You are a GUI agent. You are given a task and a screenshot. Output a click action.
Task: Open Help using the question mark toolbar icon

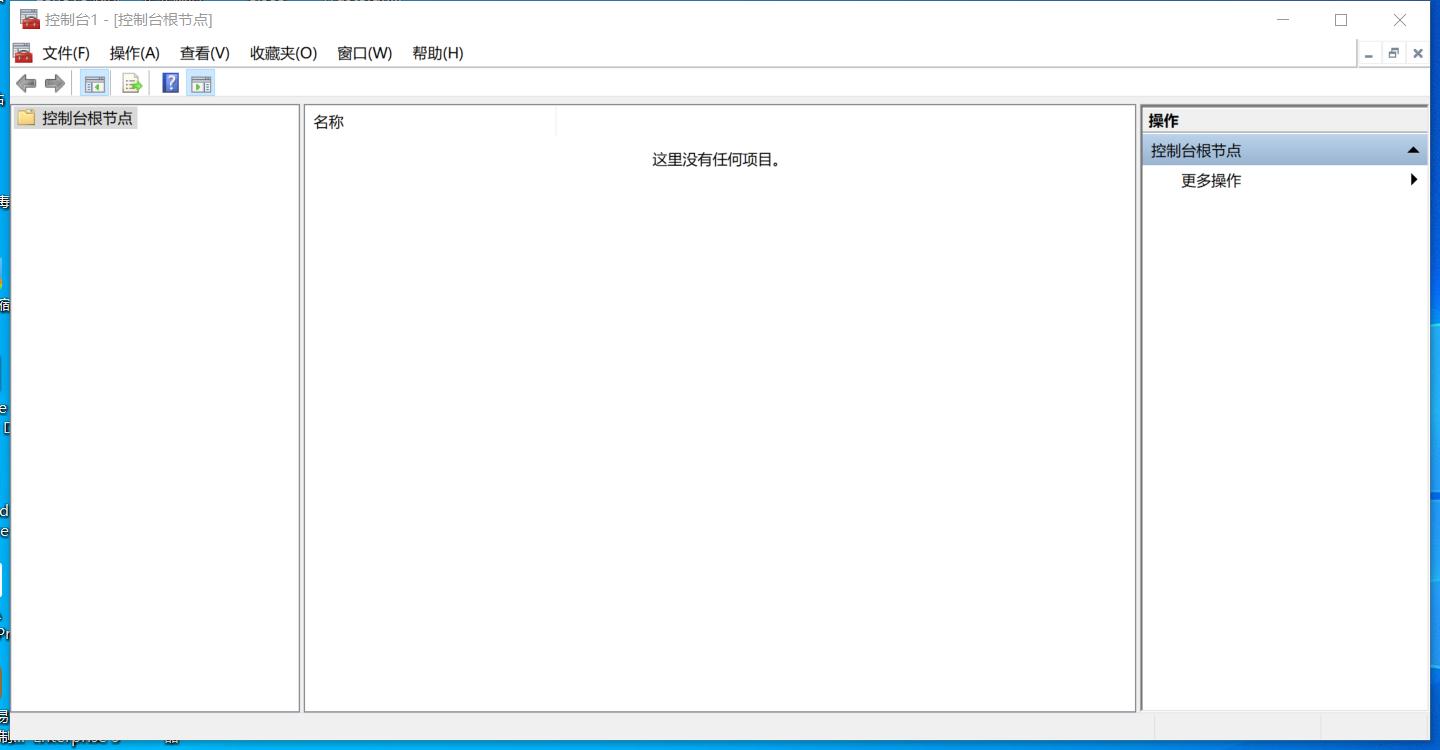(170, 83)
